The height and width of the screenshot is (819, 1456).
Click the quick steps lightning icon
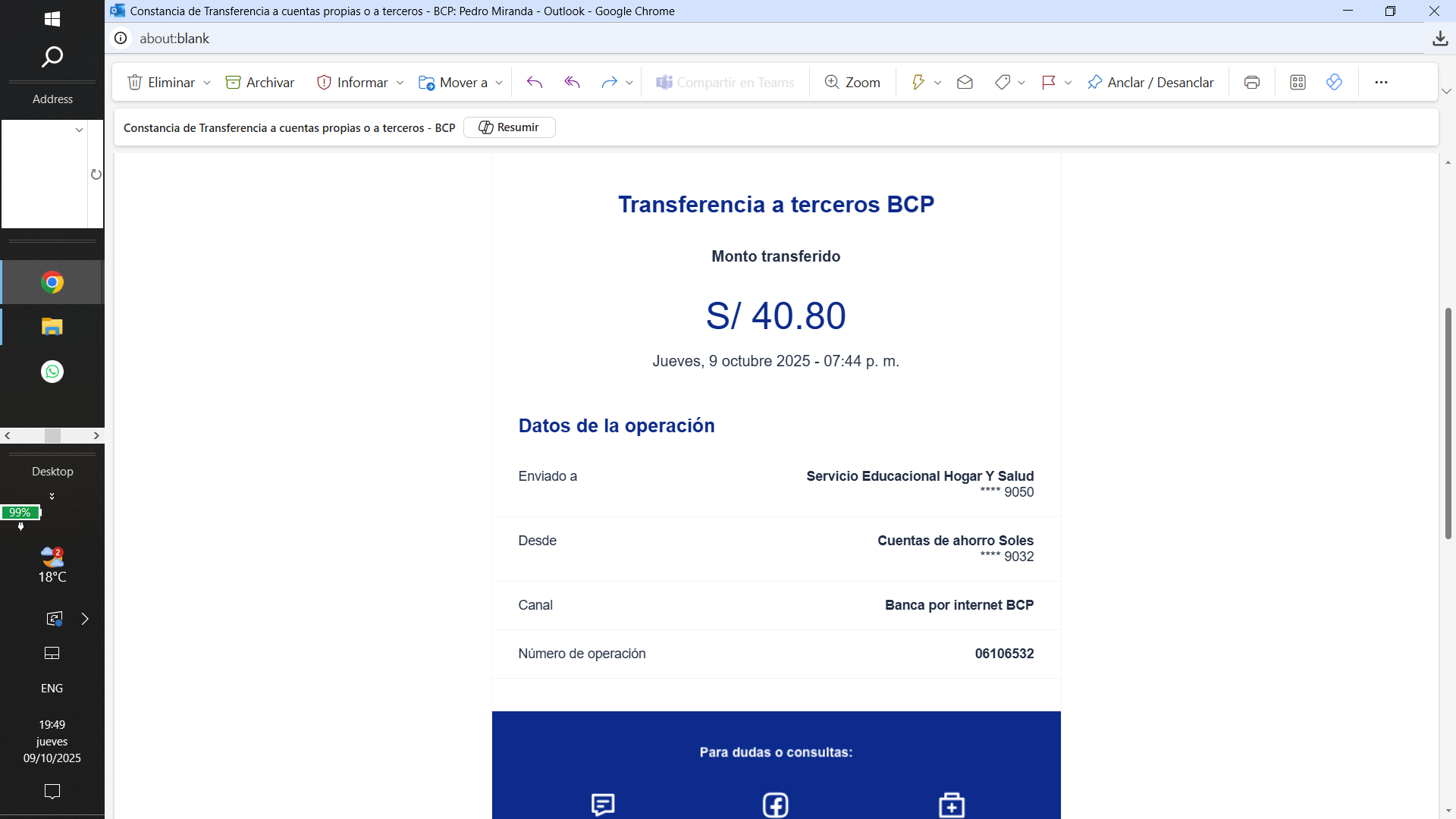pos(918,83)
